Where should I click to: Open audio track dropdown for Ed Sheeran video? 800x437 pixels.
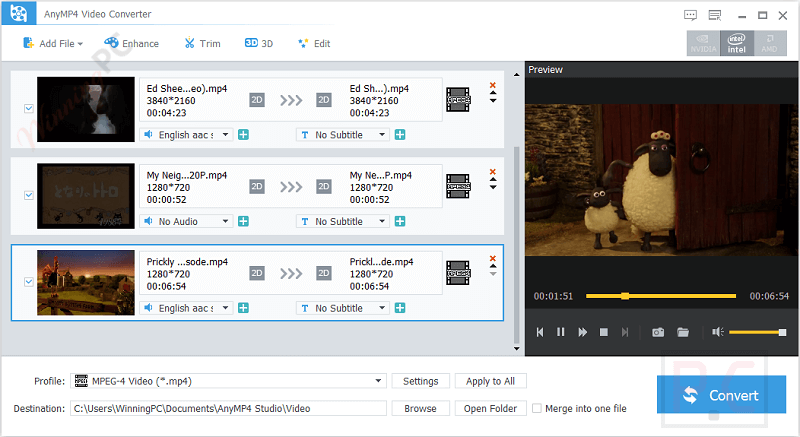(x=186, y=135)
